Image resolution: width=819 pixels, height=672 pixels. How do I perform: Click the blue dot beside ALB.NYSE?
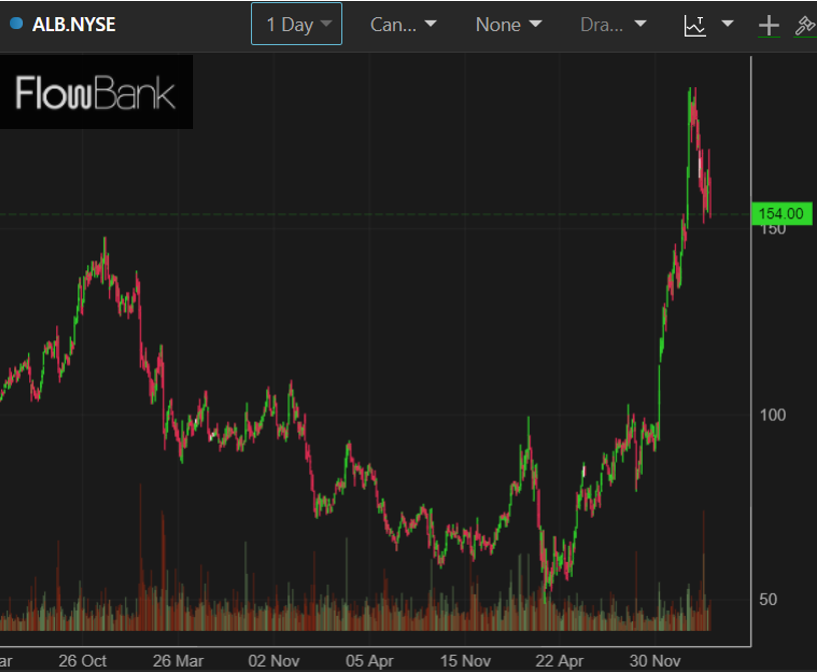point(16,24)
